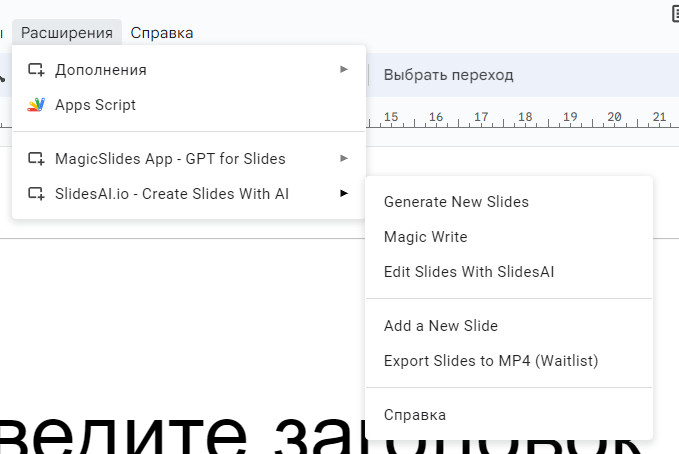Click the SlidesAI.io entry icon
Viewport: 679px width, 454px height.
[36, 194]
